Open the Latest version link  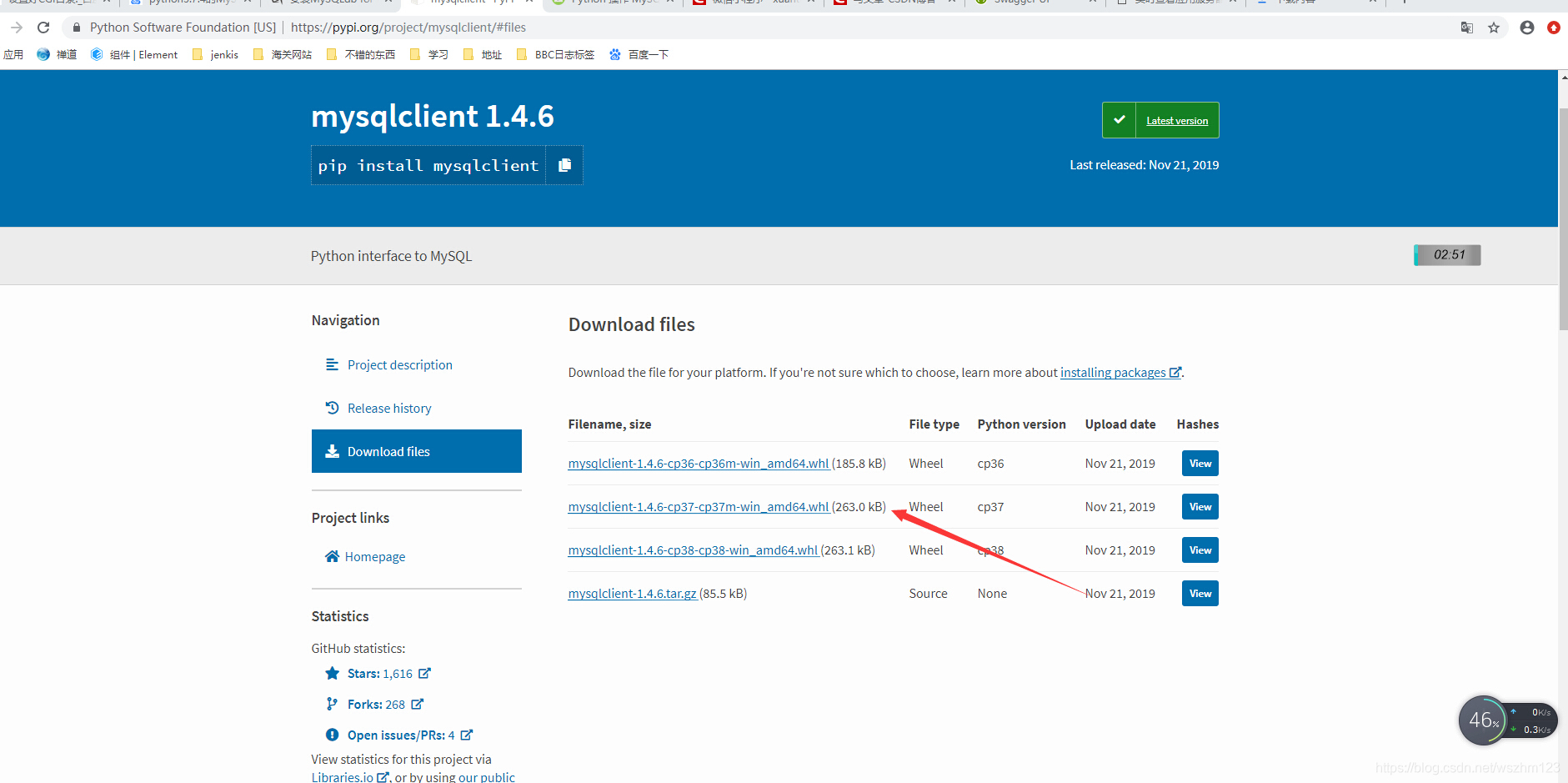coord(1177,120)
